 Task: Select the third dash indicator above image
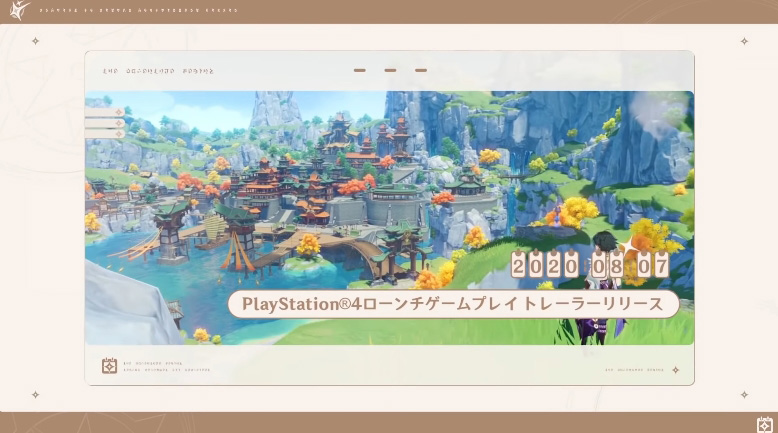[x=421, y=71]
